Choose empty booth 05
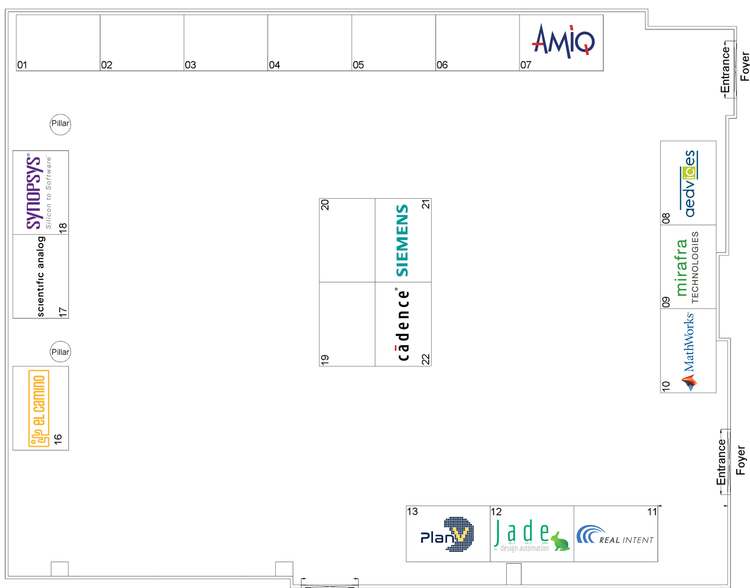 click(394, 43)
